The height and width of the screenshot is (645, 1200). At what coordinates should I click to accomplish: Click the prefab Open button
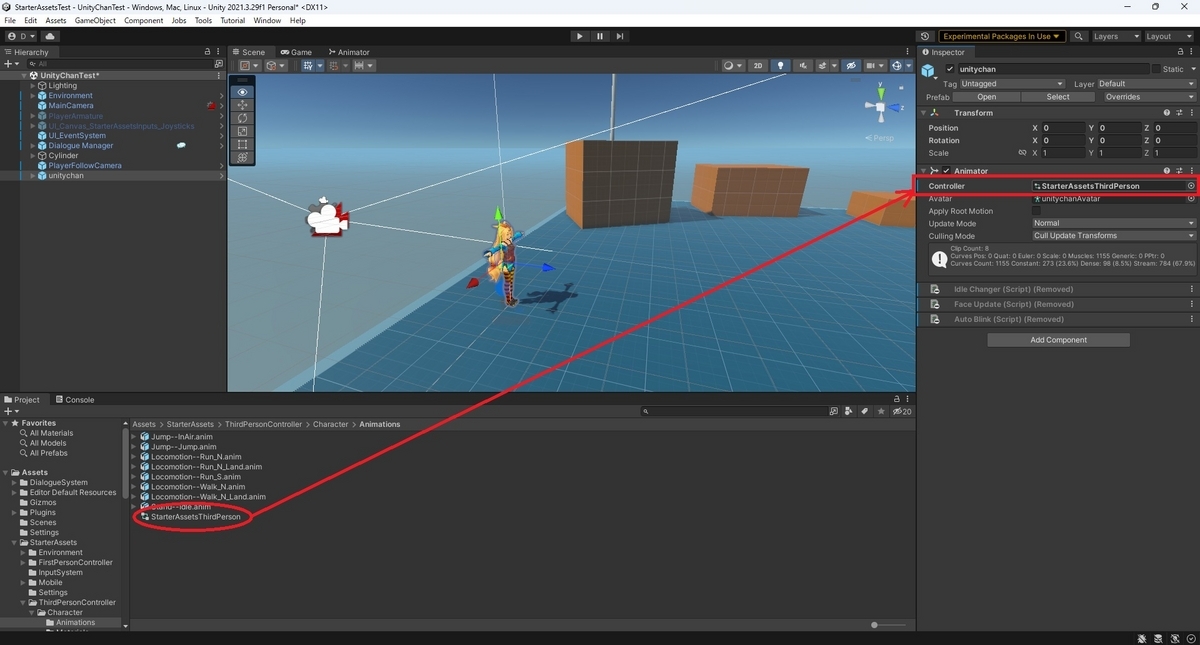tap(987, 97)
